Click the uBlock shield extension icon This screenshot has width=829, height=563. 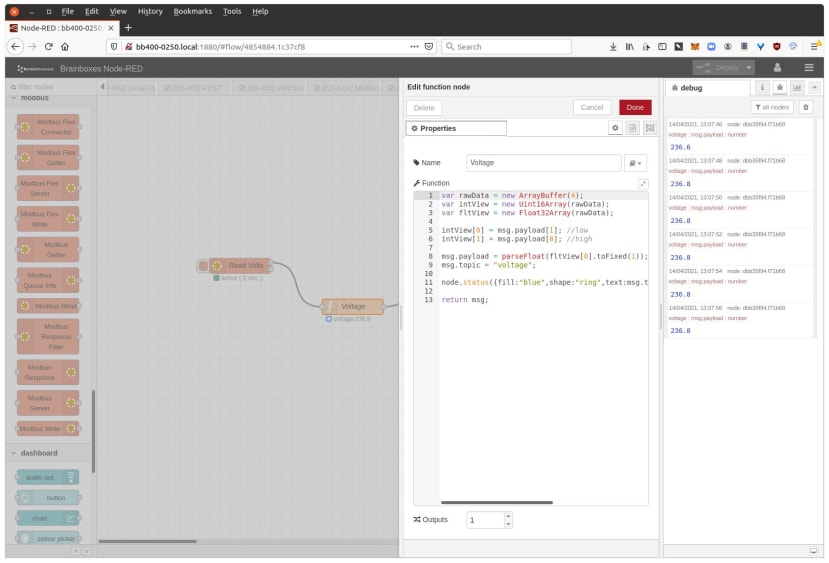pyautogui.click(x=777, y=47)
